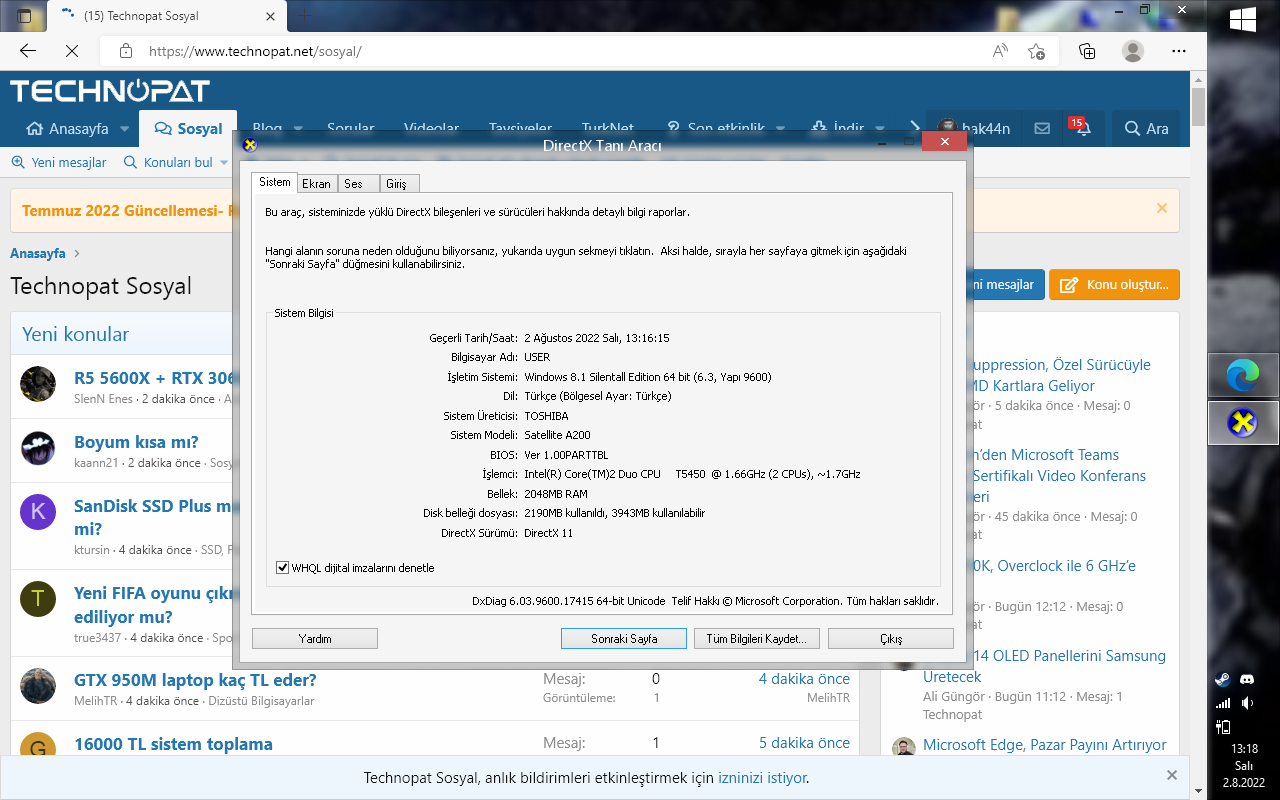
Task: Open the Anasayfa nav item
Action: point(68,128)
